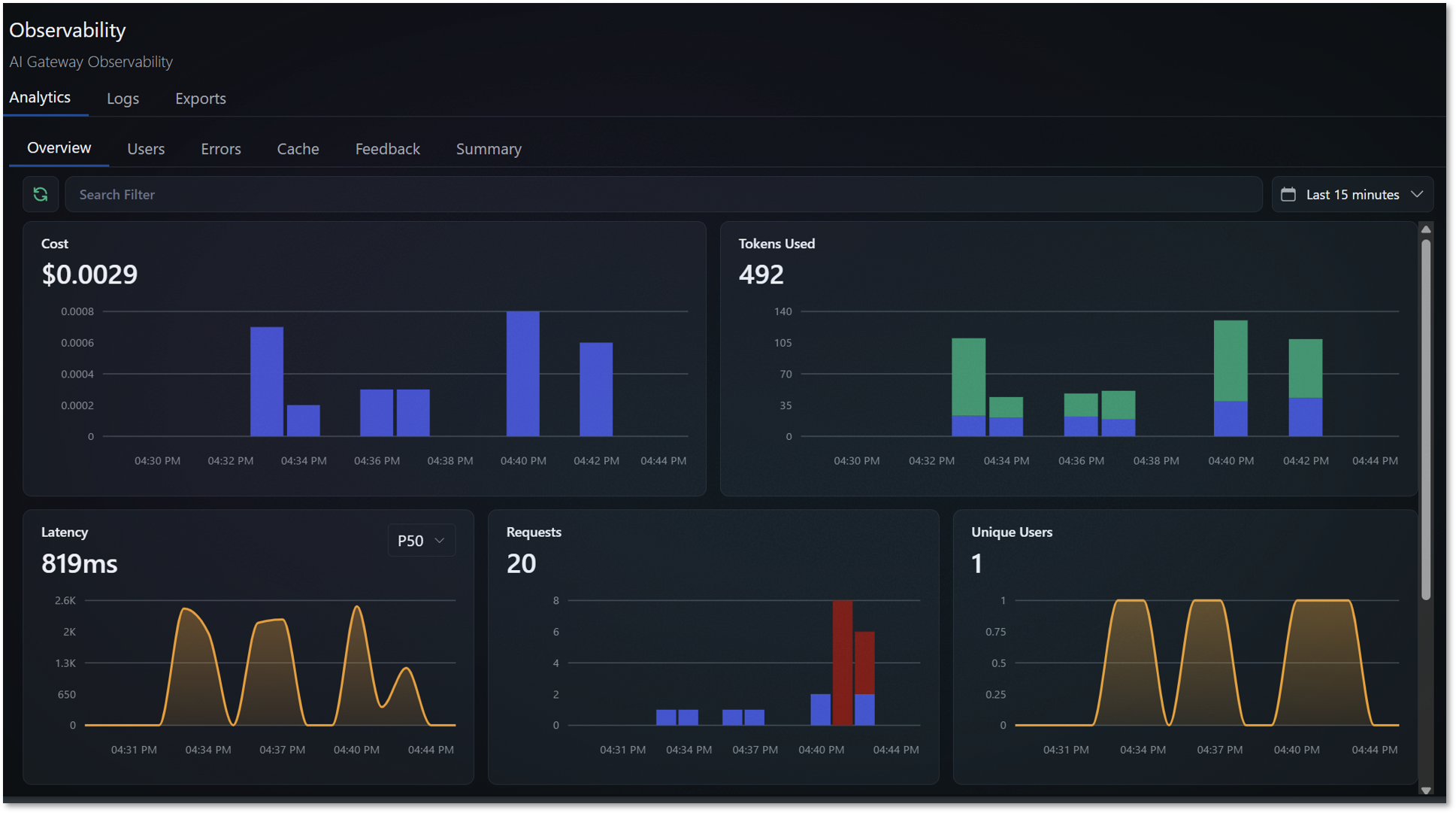
Task: Click the scrollbar down arrow
Action: pos(1426,790)
